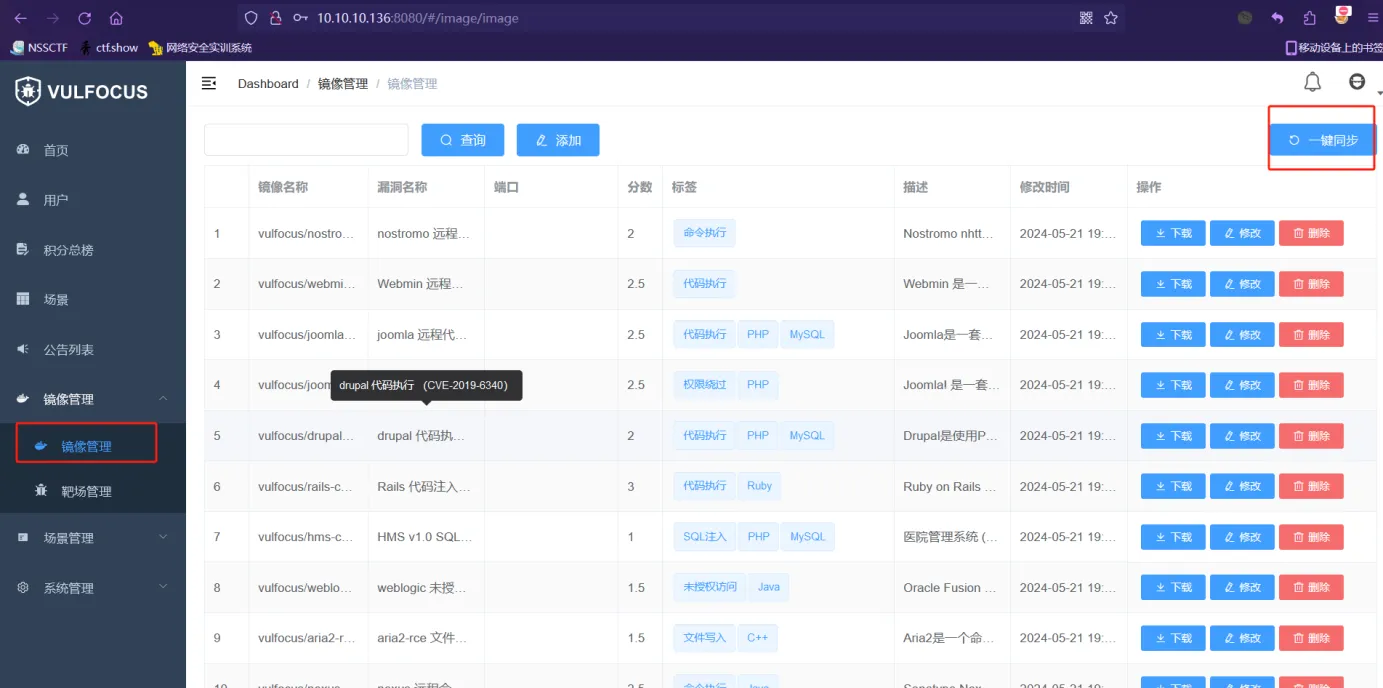The image size is (1383, 688).
Task: Click the vulfocus/drupal image name cell
Action: tap(307, 436)
